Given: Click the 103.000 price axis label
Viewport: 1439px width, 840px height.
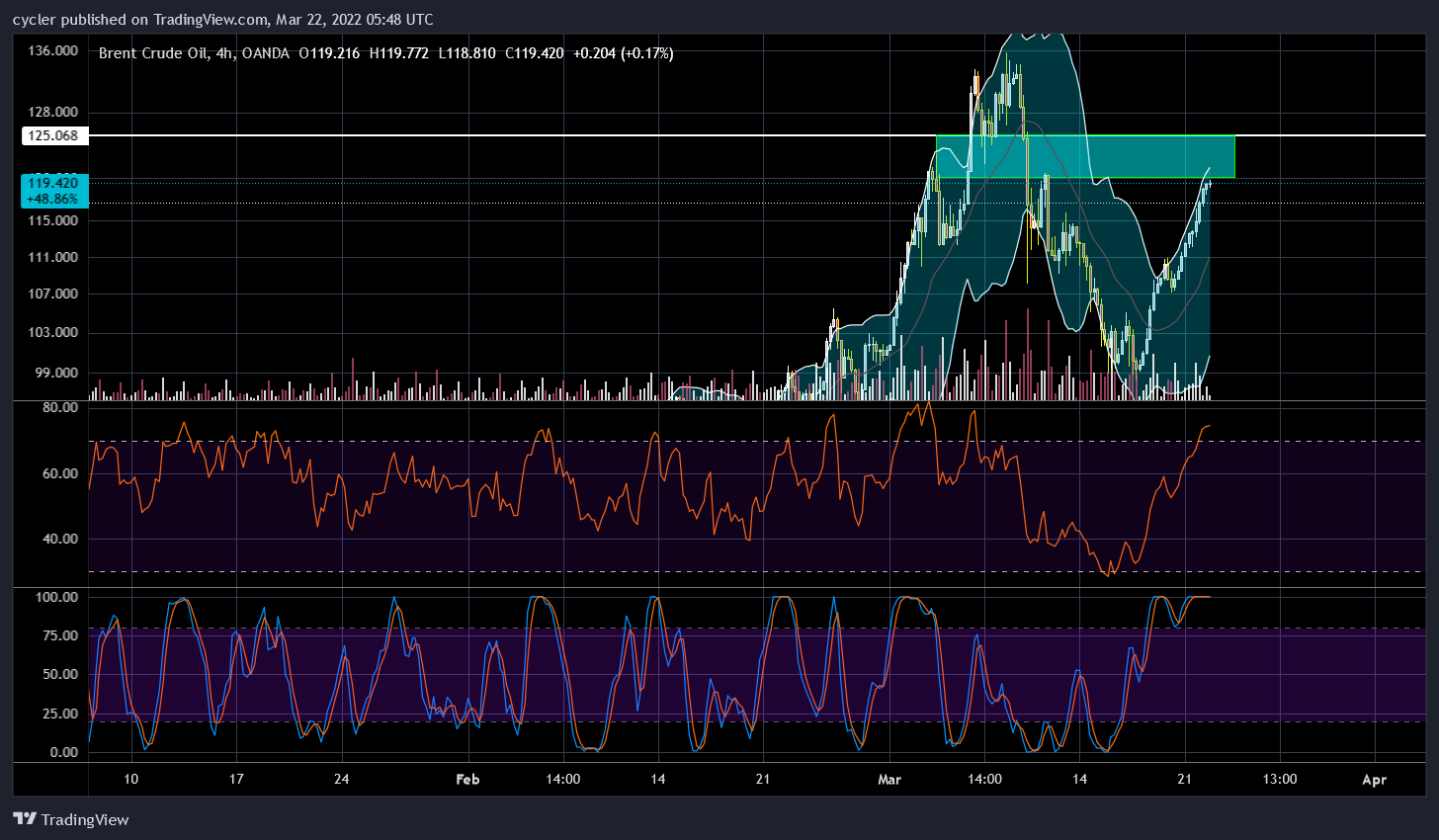Looking at the screenshot, I should 52,332.
